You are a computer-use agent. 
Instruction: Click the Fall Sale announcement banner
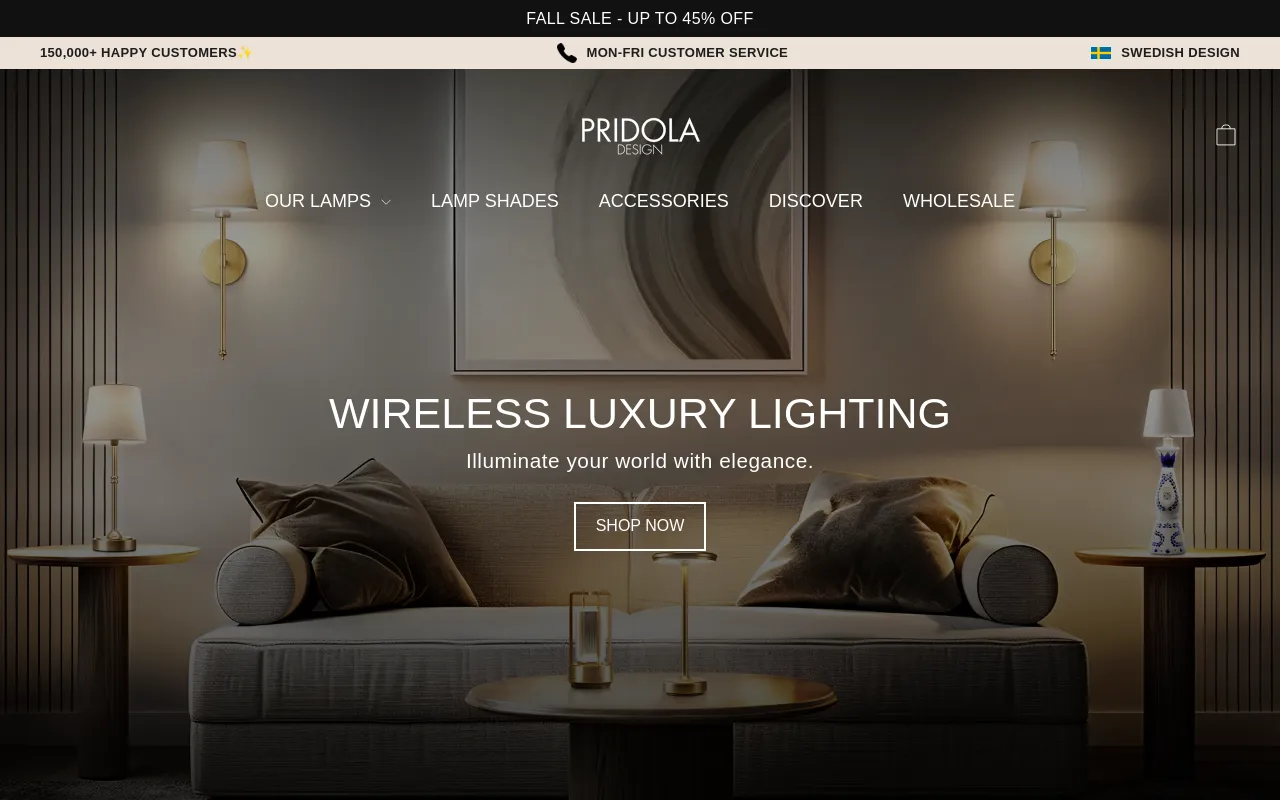tap(640, 18)
